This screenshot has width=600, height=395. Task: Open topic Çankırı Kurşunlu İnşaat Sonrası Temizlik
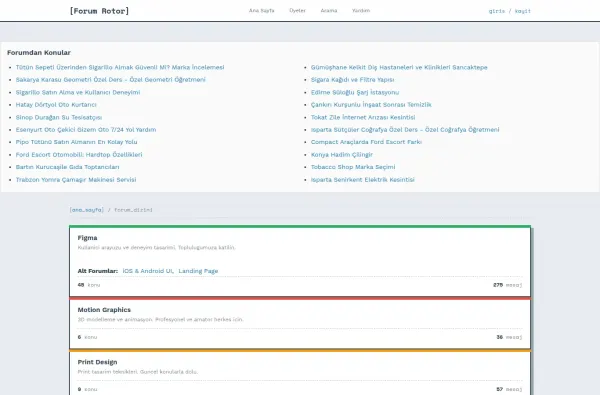tap(371, 104)
